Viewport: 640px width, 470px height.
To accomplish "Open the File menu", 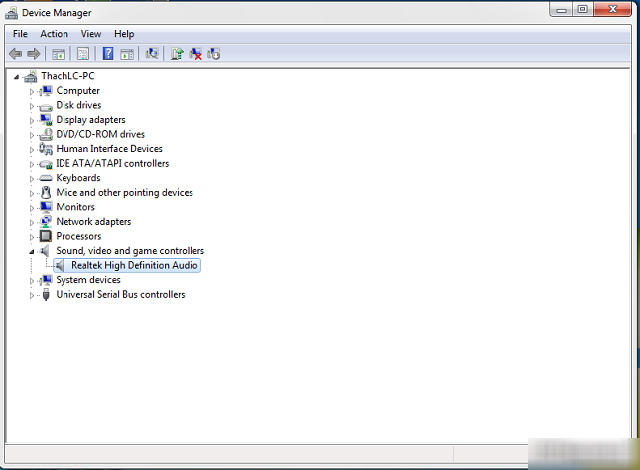I will coord(20,34).
